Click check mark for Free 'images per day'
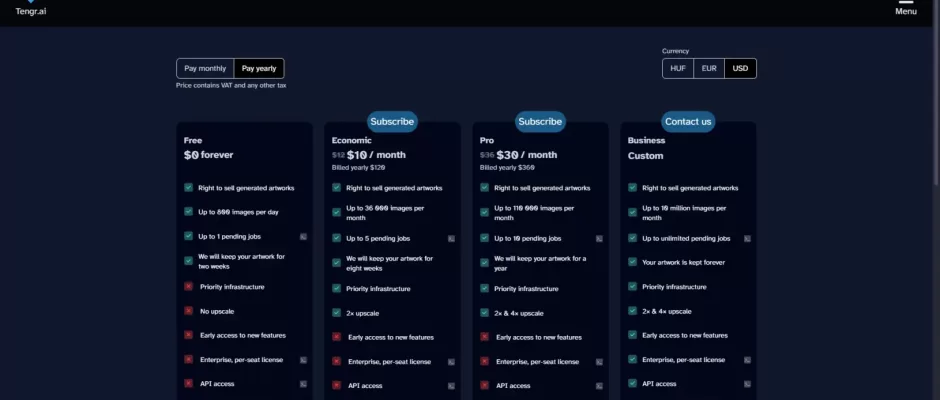The width and height of the screenshot is (940, 400). [188, 211]
